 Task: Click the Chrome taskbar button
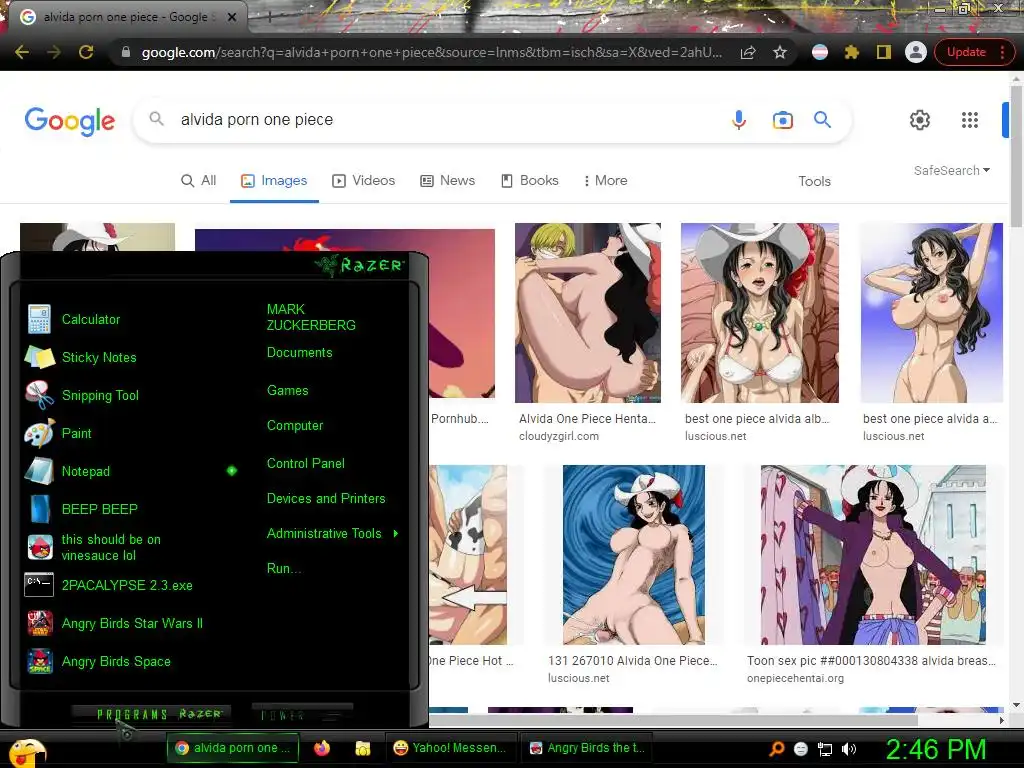click(x=233, y=748)
